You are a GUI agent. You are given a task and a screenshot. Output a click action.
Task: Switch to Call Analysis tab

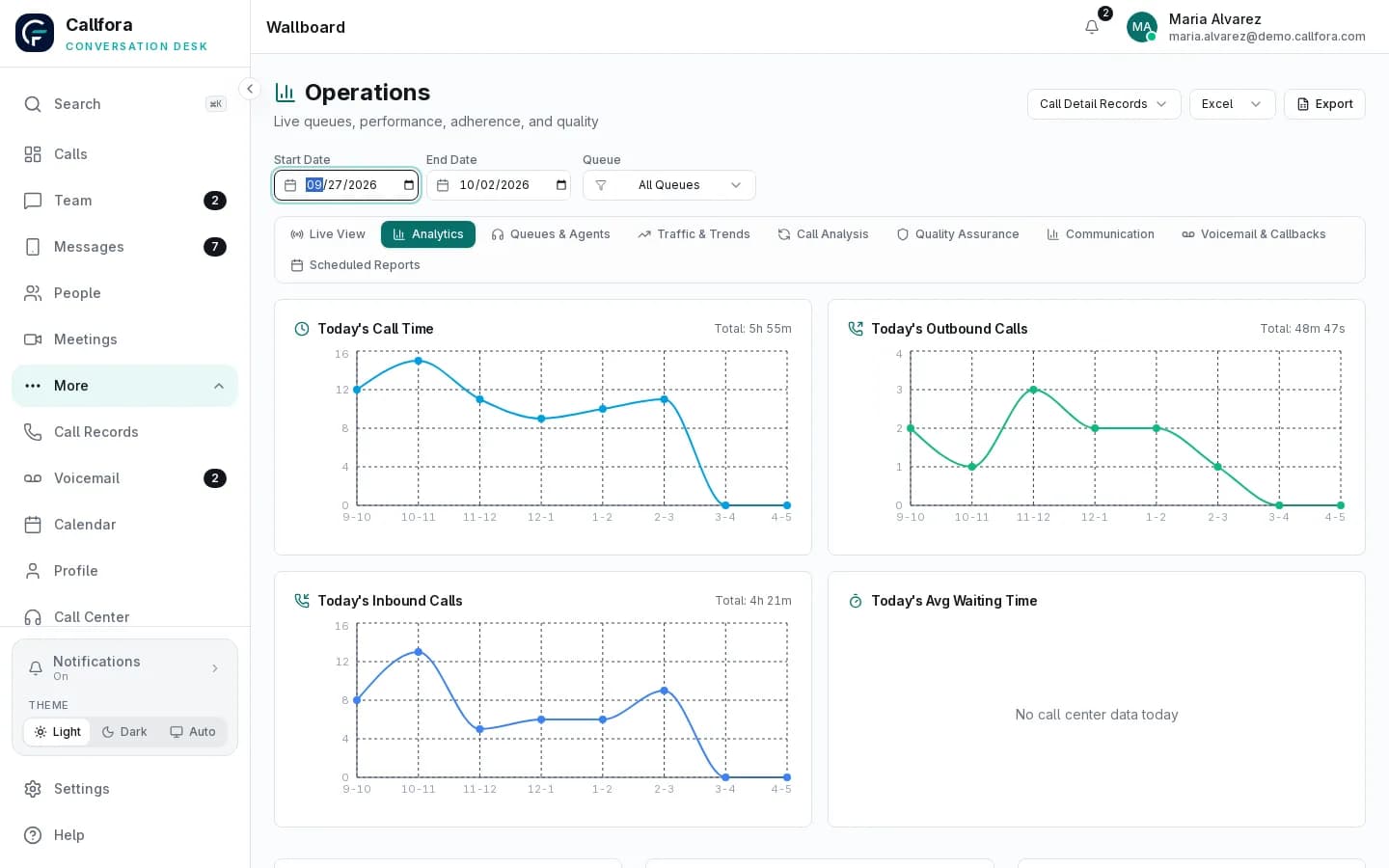pyautogui.click(x=823, y=234)
